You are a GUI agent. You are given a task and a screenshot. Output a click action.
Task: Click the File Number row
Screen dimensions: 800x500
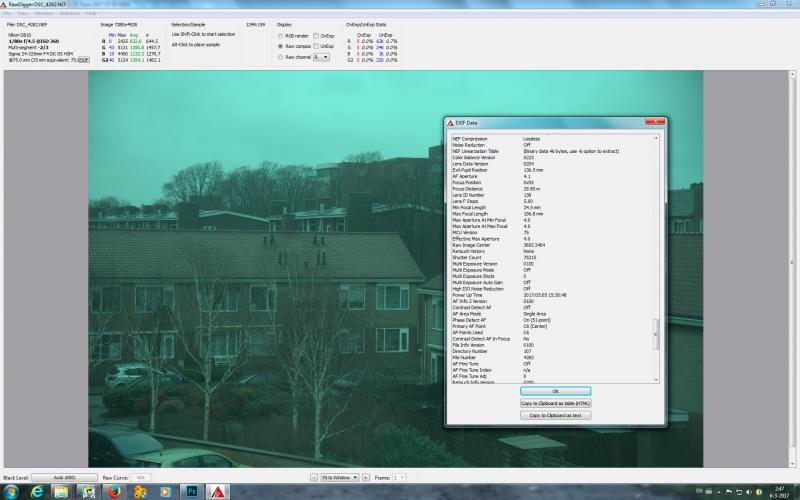pos(554,358)
